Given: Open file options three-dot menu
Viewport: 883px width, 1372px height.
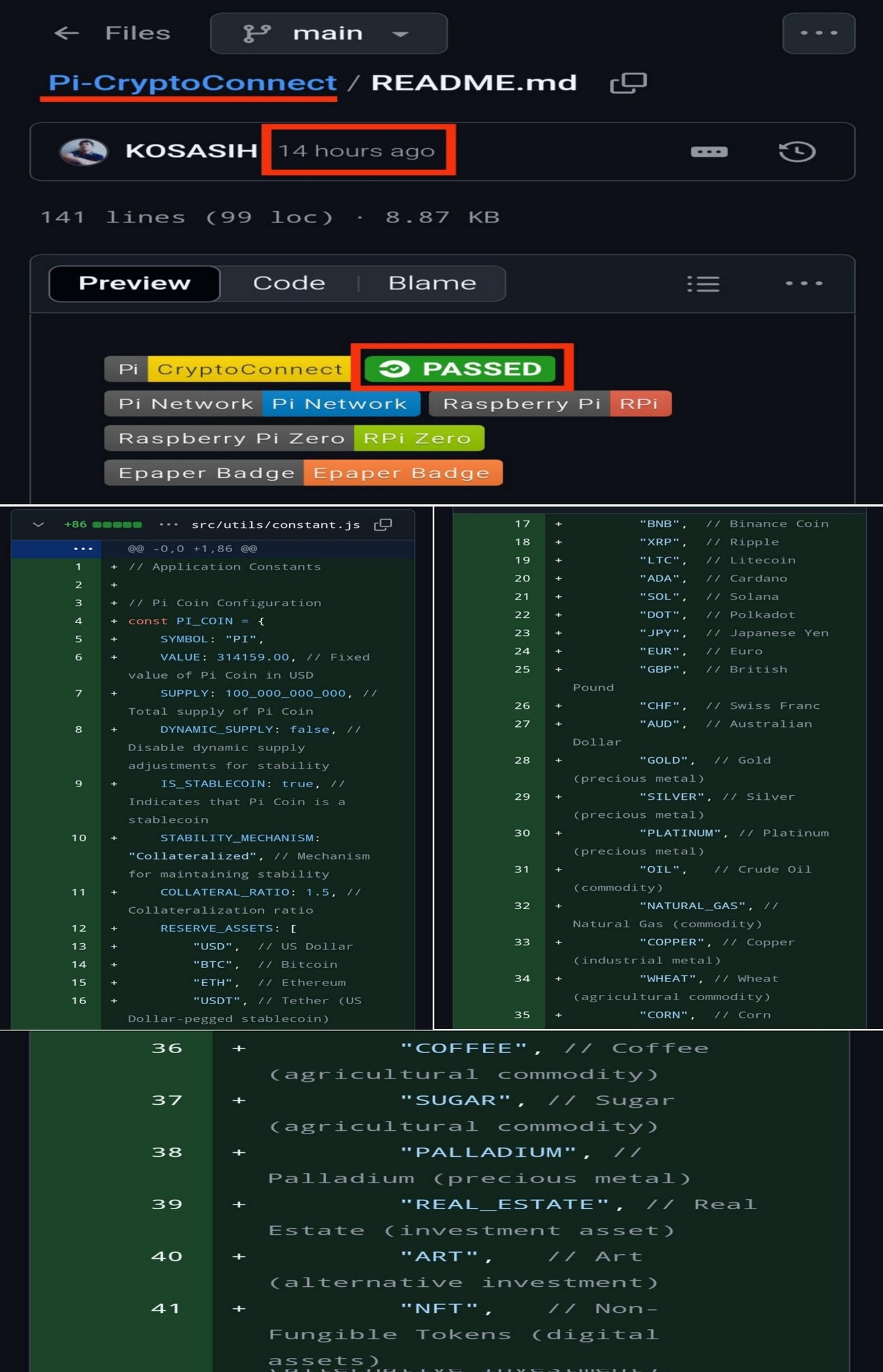Looking at the screenshot, I should coord(804,283).
